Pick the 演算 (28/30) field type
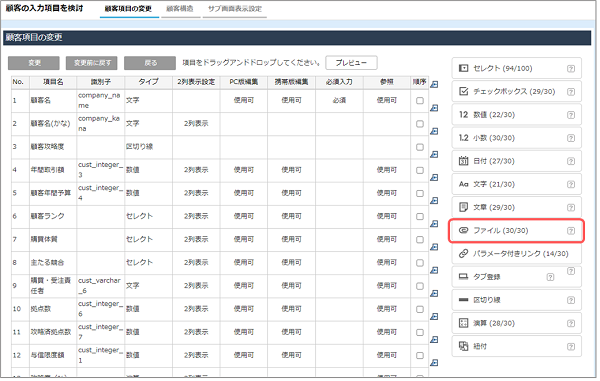The height and width of the screenshot is (381, 600). [x=516, y=323]
